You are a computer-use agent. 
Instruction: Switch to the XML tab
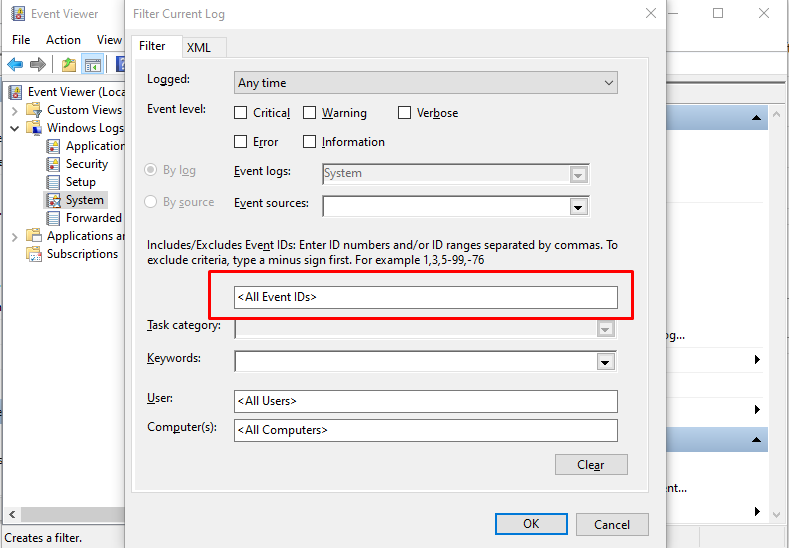click(199, 47)
